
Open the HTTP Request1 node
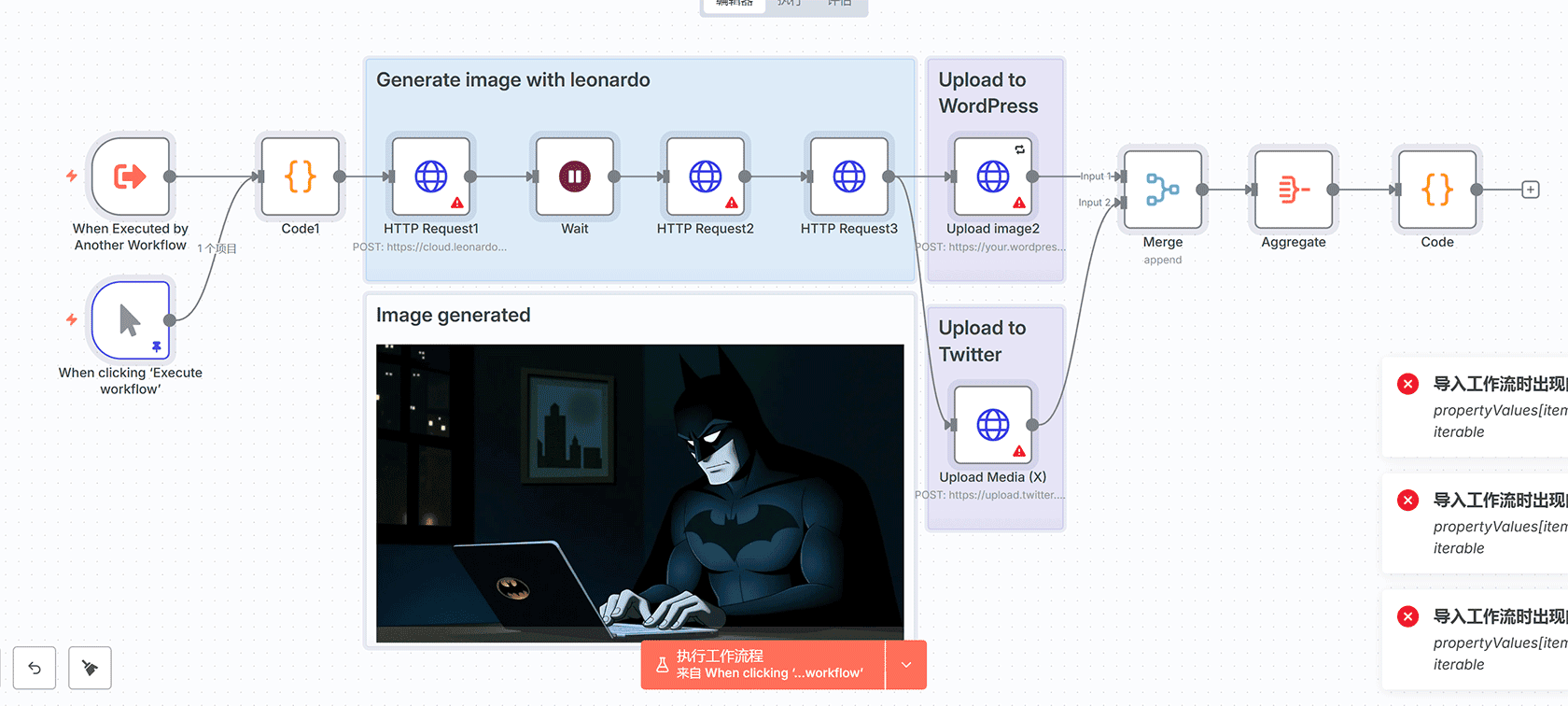(x=430, y=176)
